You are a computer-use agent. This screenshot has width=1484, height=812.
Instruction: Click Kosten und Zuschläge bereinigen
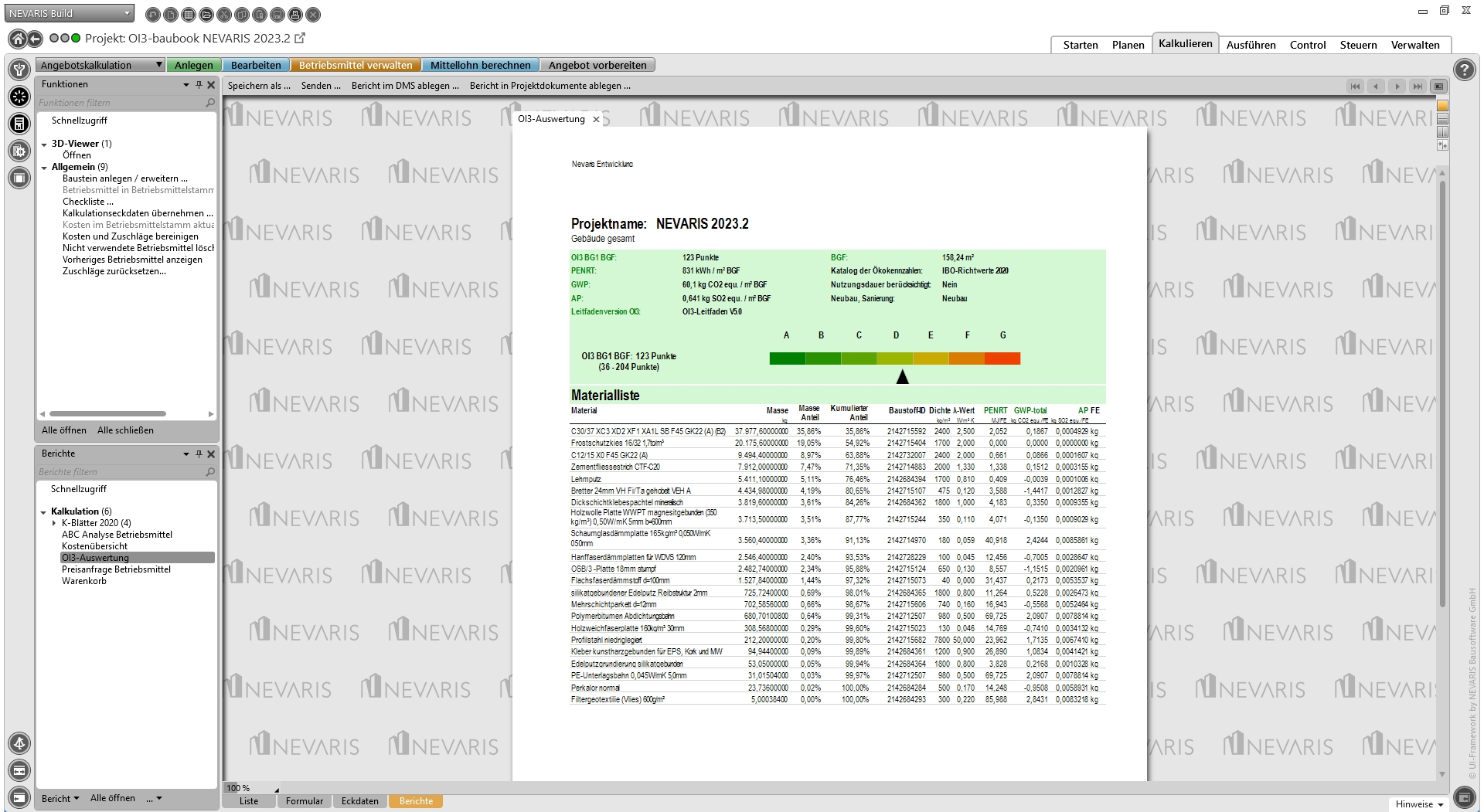point(131,236)
